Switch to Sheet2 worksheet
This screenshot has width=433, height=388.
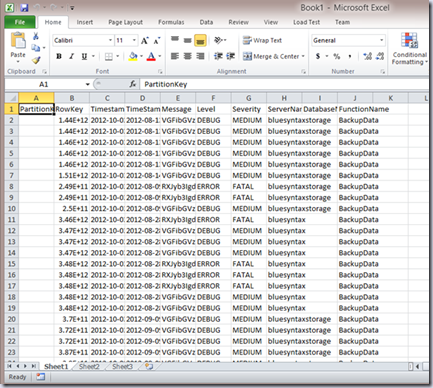[x=89, y=367]
